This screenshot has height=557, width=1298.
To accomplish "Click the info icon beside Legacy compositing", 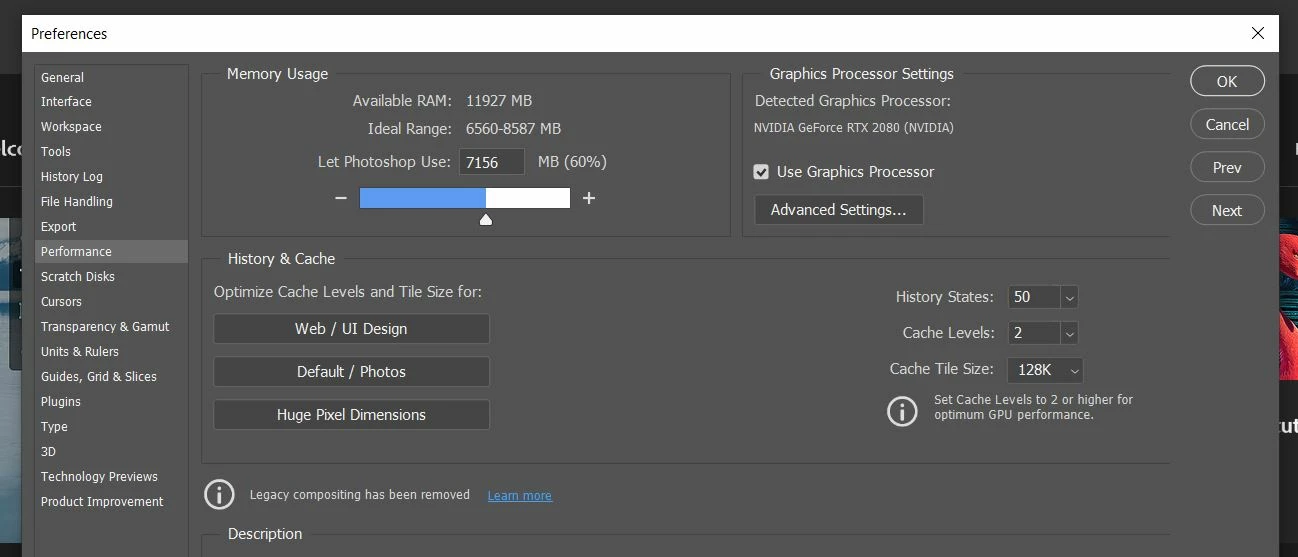I will coord(219,494).
